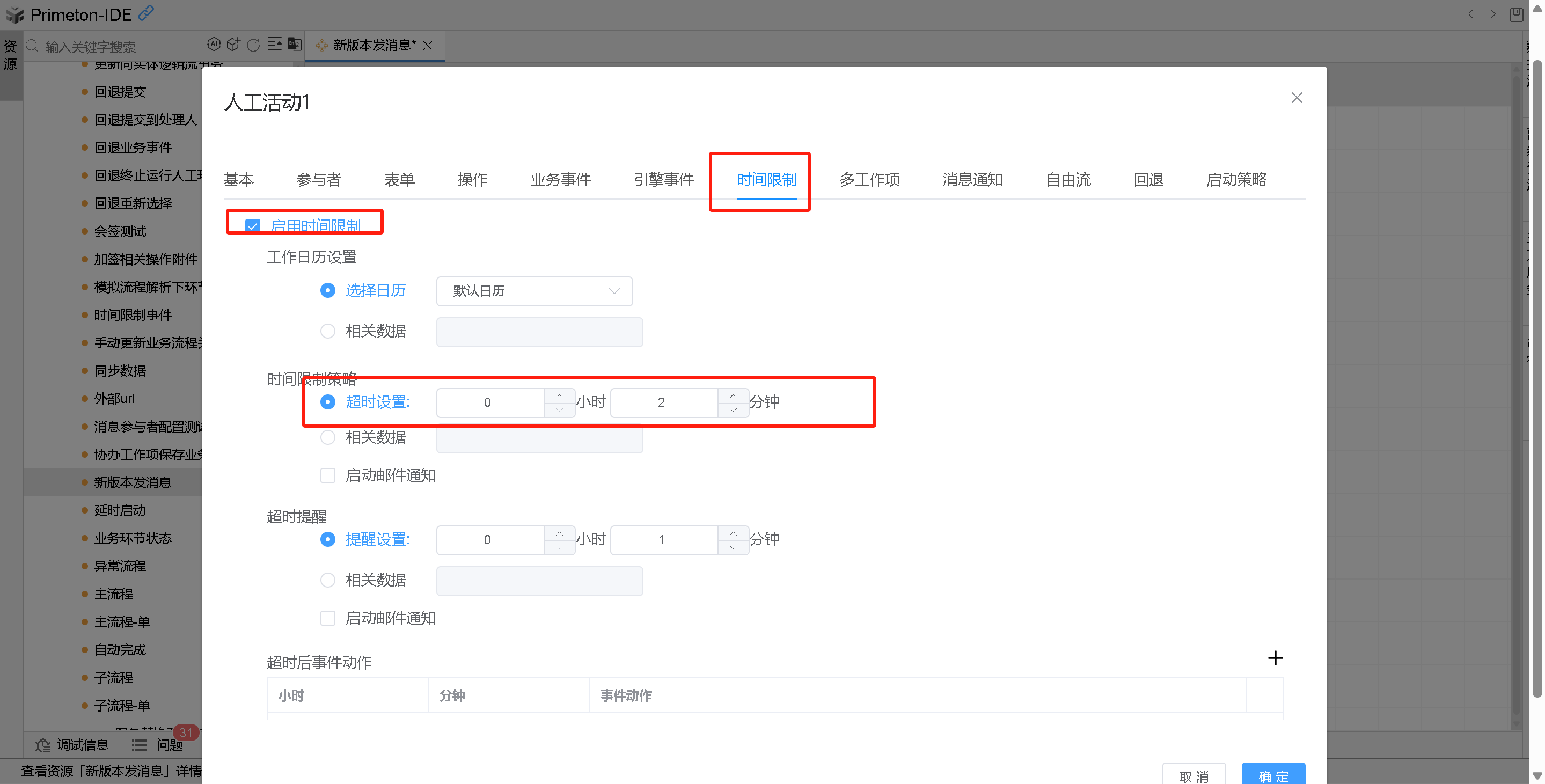Click the collapse-all icon in the resource toolbar
The height and width of the screenshot is (784, 1545).
(274, 44)
